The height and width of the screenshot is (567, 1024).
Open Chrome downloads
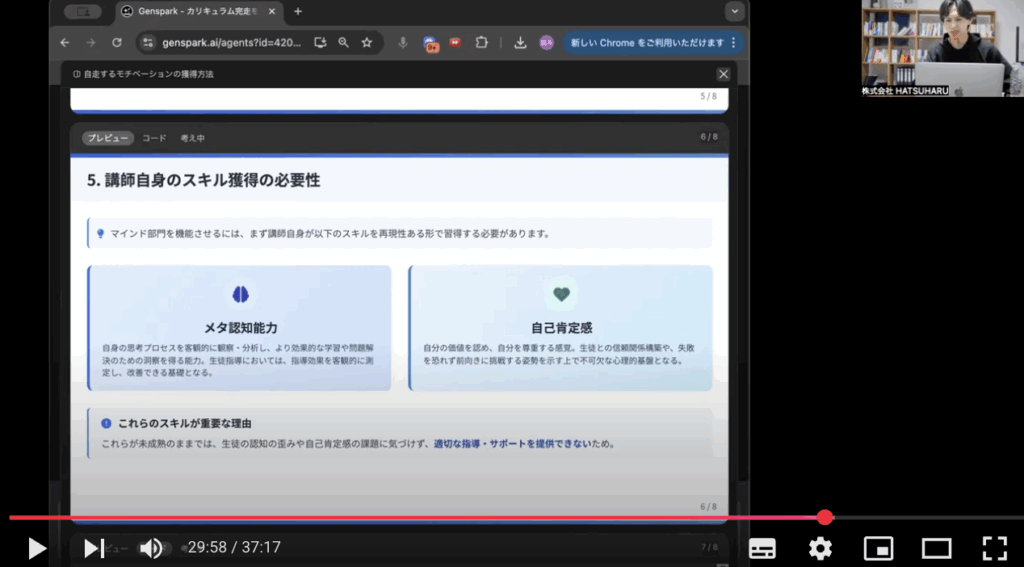520,43
